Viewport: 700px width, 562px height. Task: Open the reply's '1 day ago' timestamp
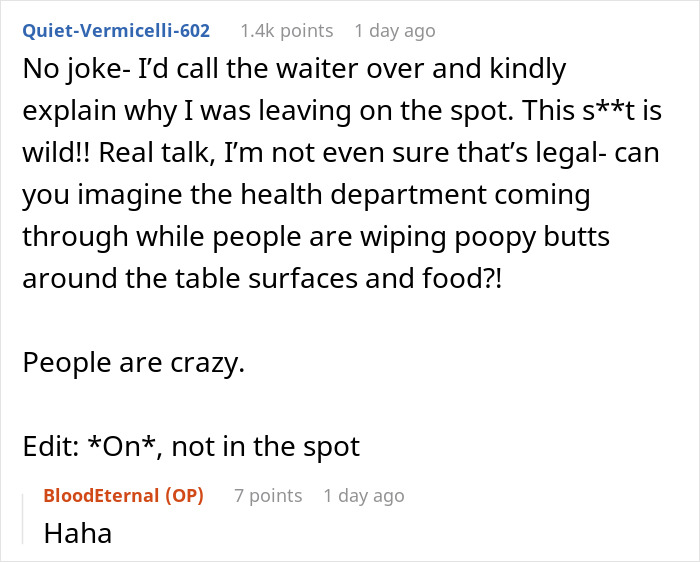pos(364,495)
